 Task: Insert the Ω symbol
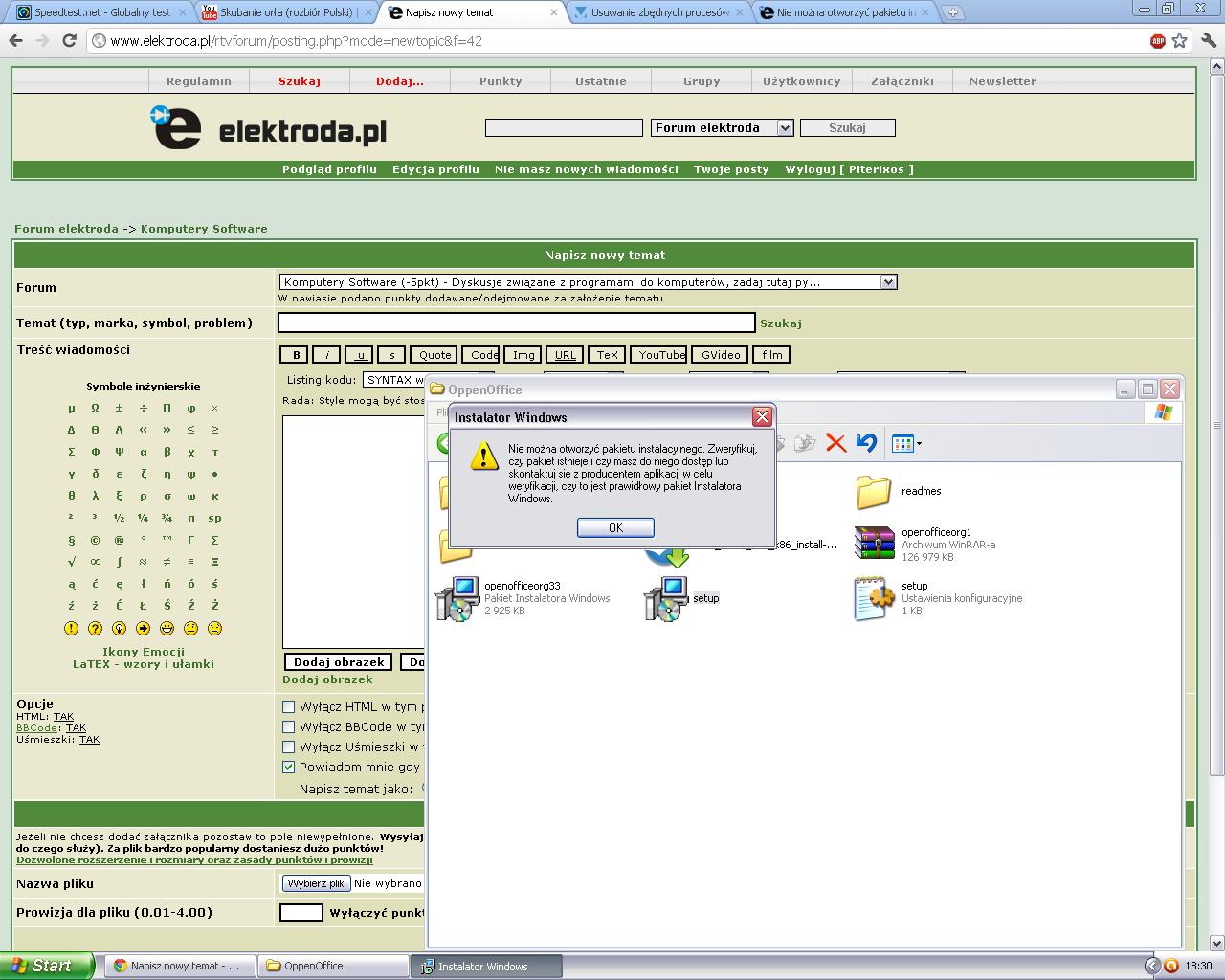[x=95, y=408]
